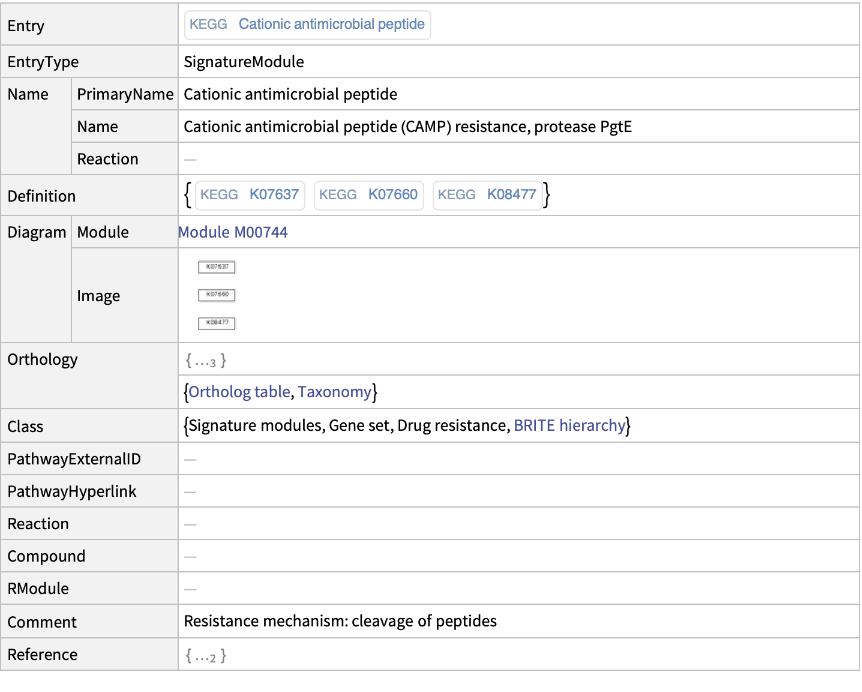Click the K07637 box in the diagram image
Screen dimensions: 862x692
[217, 267]
